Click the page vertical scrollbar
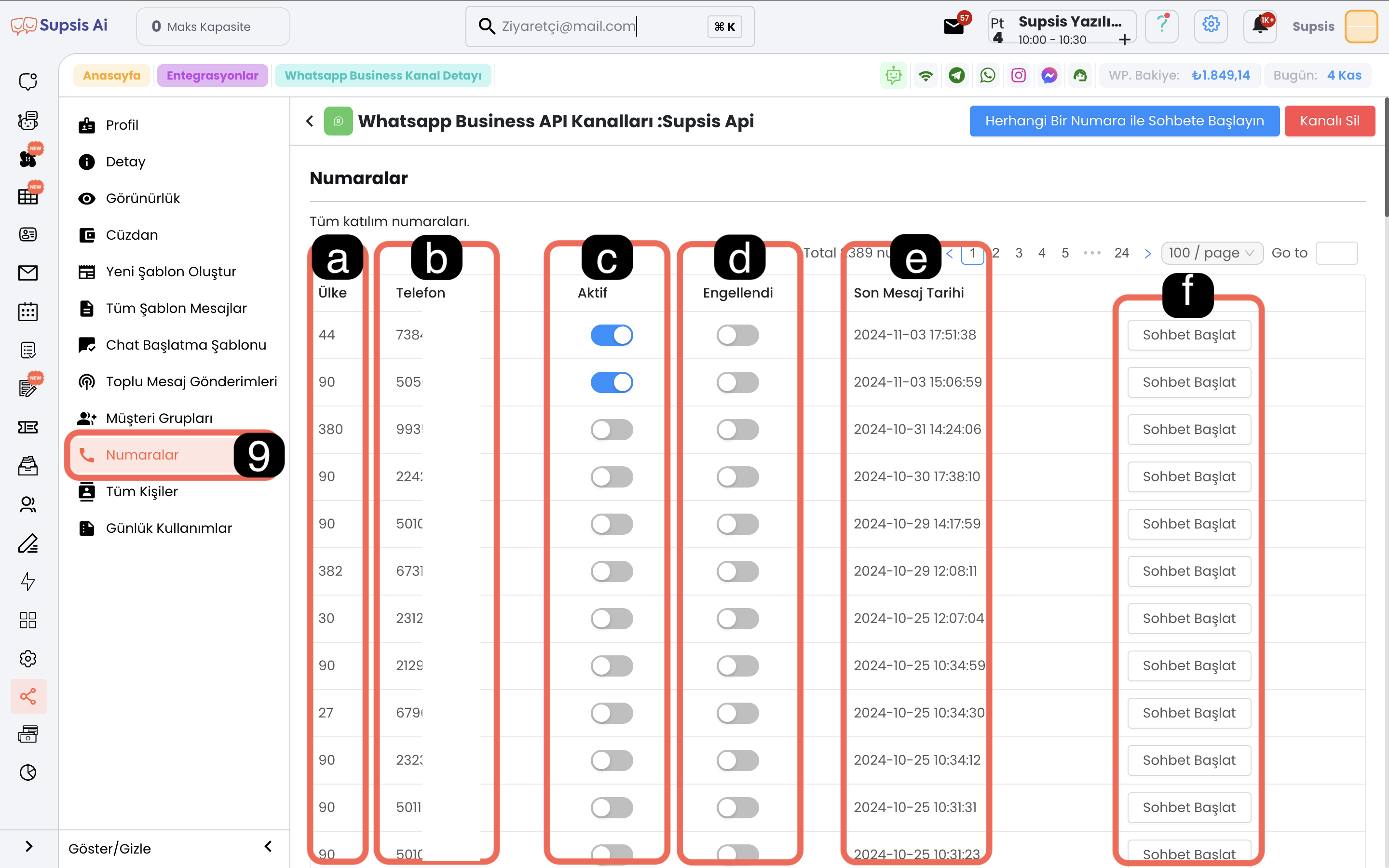Image resolution: width=1389 pixels, height=868 pixels. tap(1386, 158)
